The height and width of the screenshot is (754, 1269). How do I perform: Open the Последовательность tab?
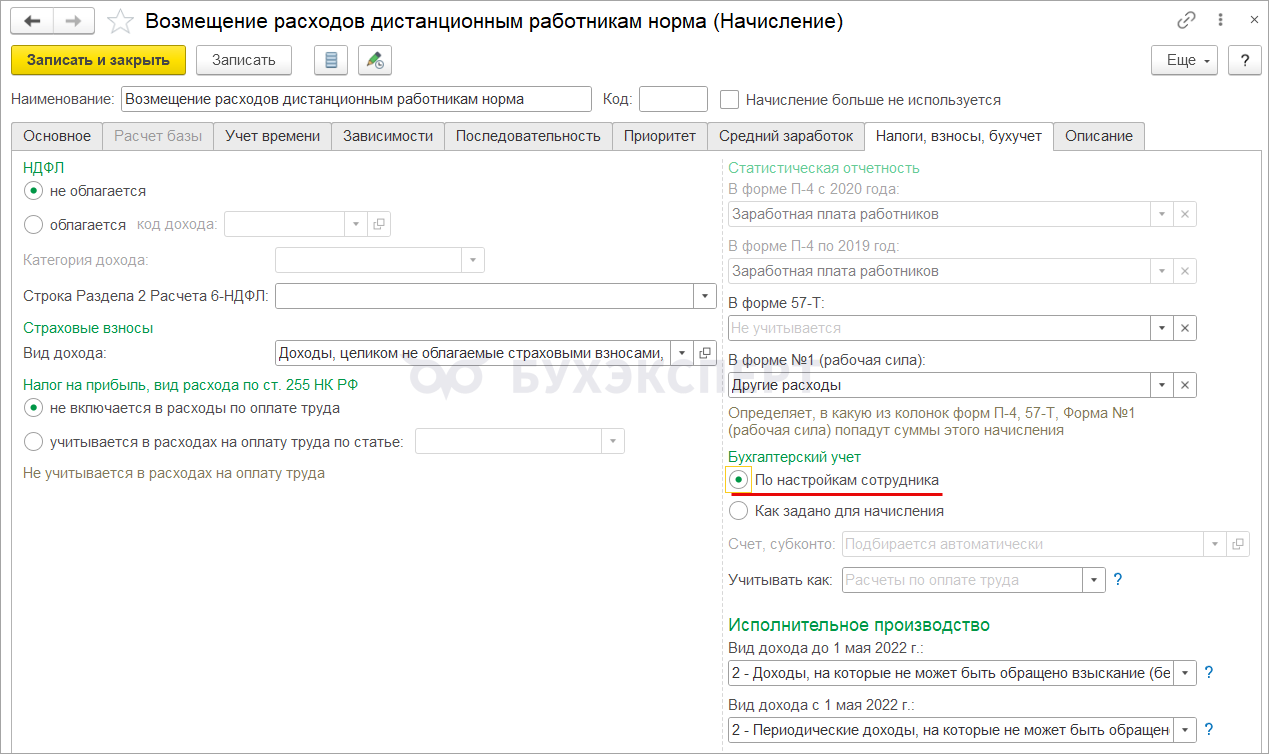click(528, 136)
